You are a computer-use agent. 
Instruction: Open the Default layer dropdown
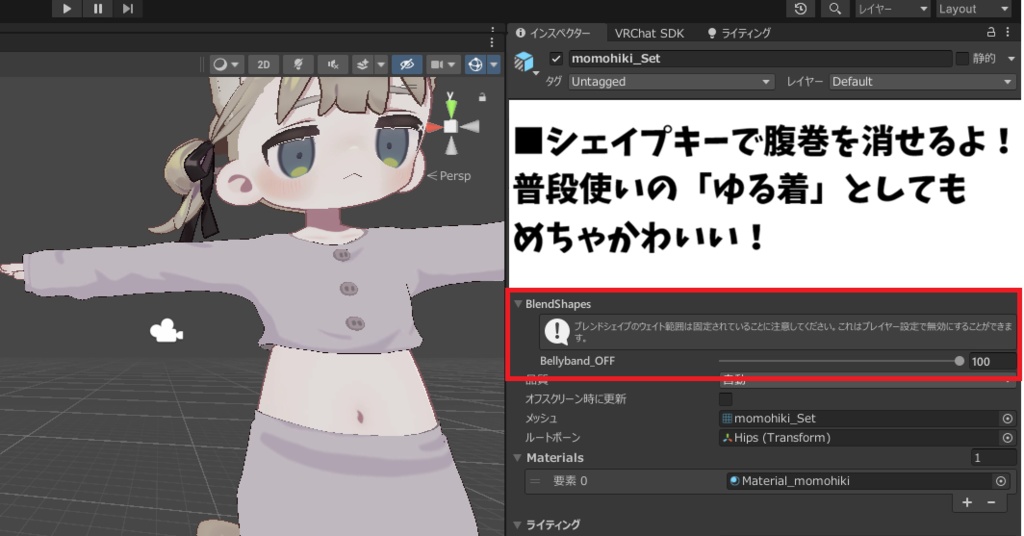pyautogui.click(x=922, y=82)
